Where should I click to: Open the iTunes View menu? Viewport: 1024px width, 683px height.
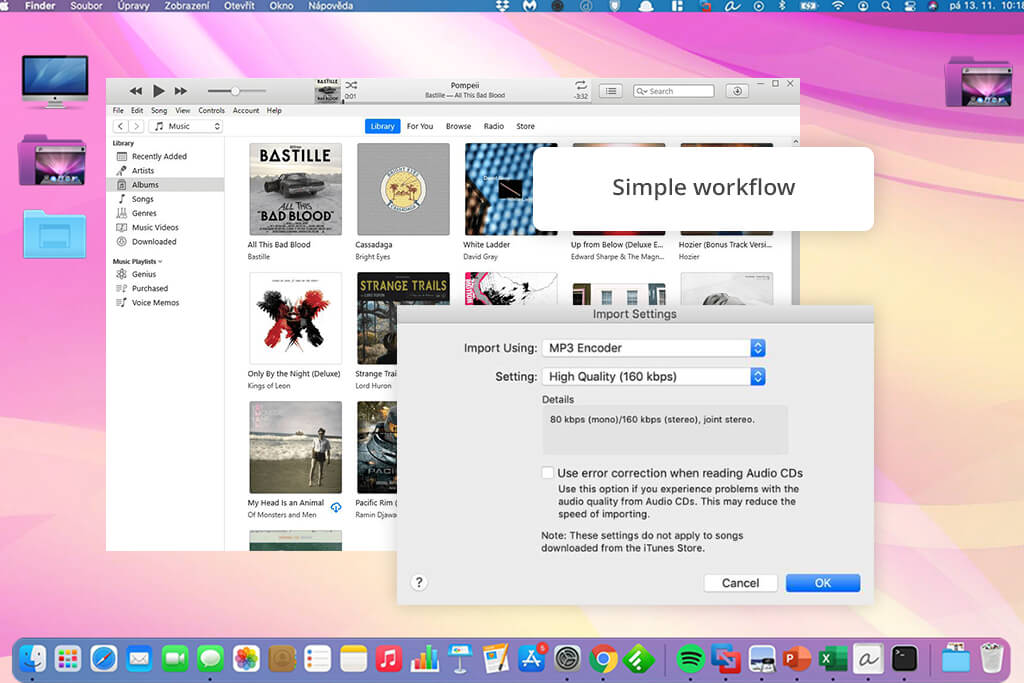click(x=183, y=110)
